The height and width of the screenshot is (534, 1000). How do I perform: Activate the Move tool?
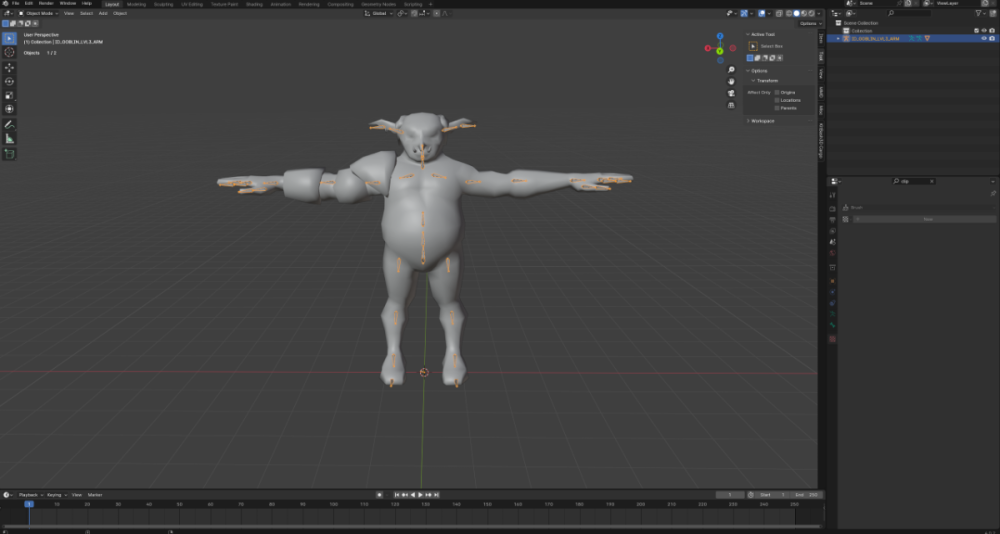click(10, 67)
